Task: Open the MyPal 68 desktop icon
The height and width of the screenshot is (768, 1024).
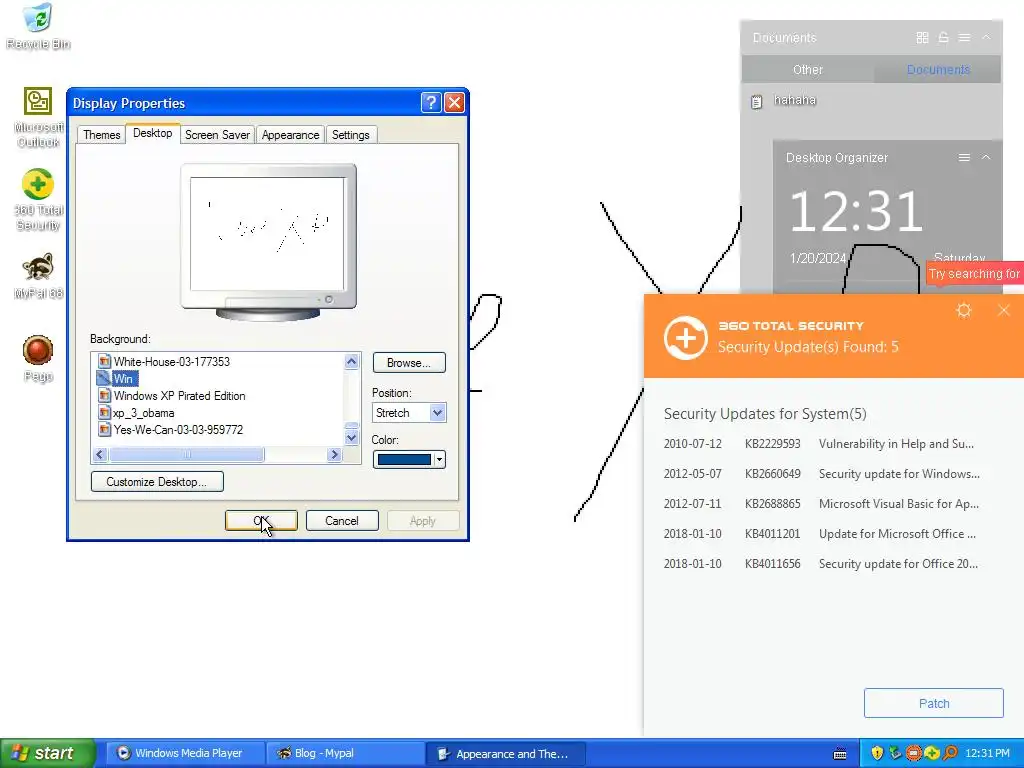Action: (38, 276)
